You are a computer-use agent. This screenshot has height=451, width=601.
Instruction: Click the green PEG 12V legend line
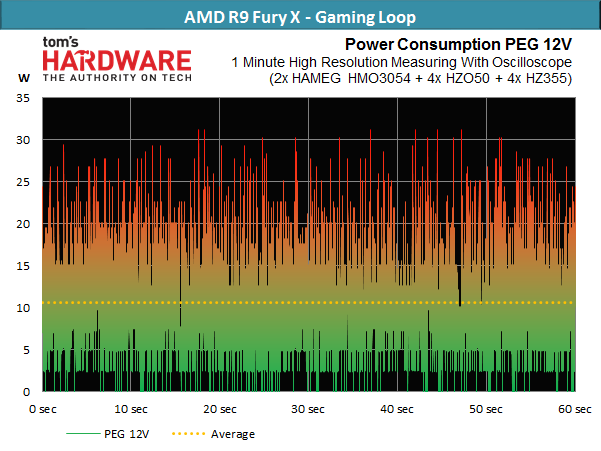[x=83, y=433]
